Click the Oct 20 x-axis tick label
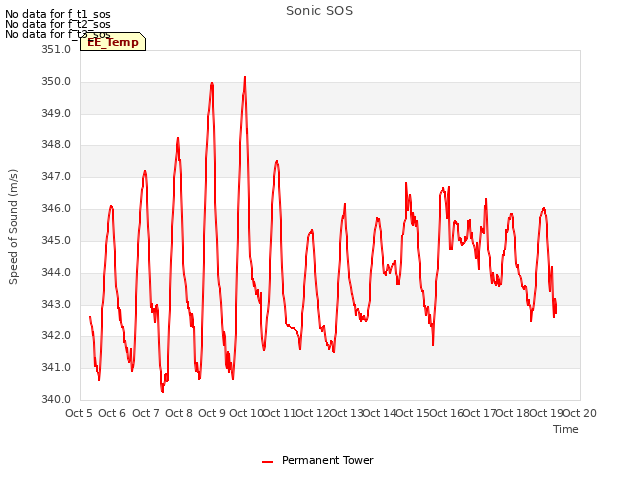This screenshot has width=640, height=480. click(580, 413)
